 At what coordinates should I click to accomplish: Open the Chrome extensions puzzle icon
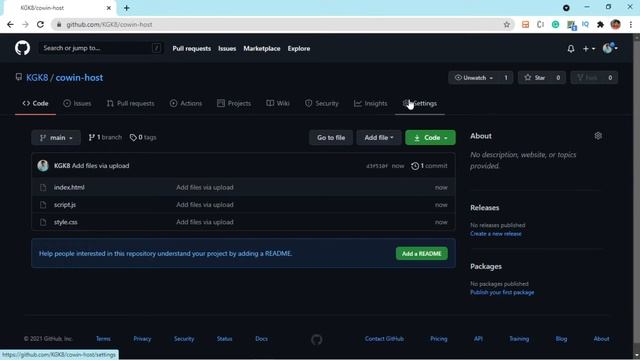coord(600,24)
